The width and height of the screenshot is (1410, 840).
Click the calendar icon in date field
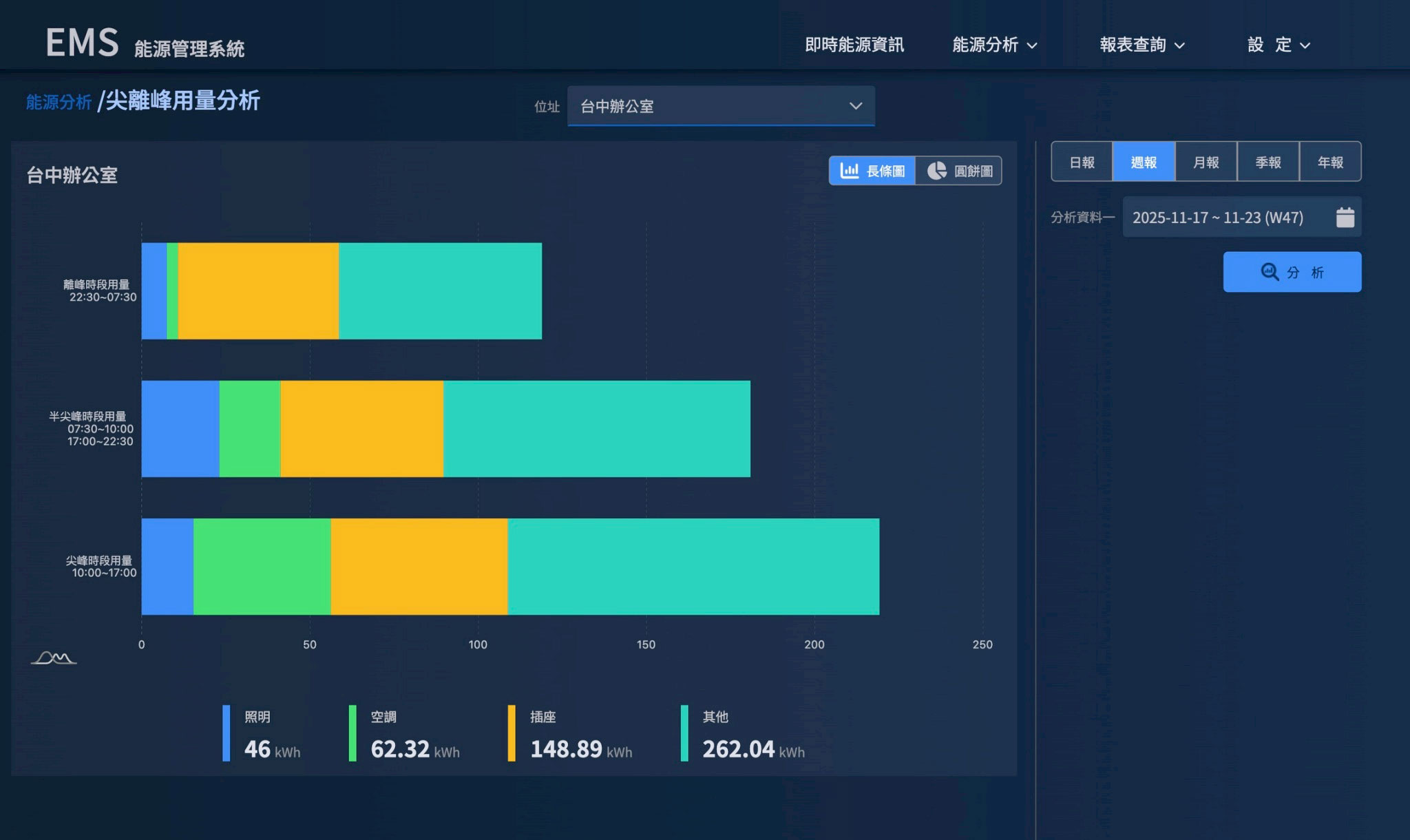(x=1345, y=218)
